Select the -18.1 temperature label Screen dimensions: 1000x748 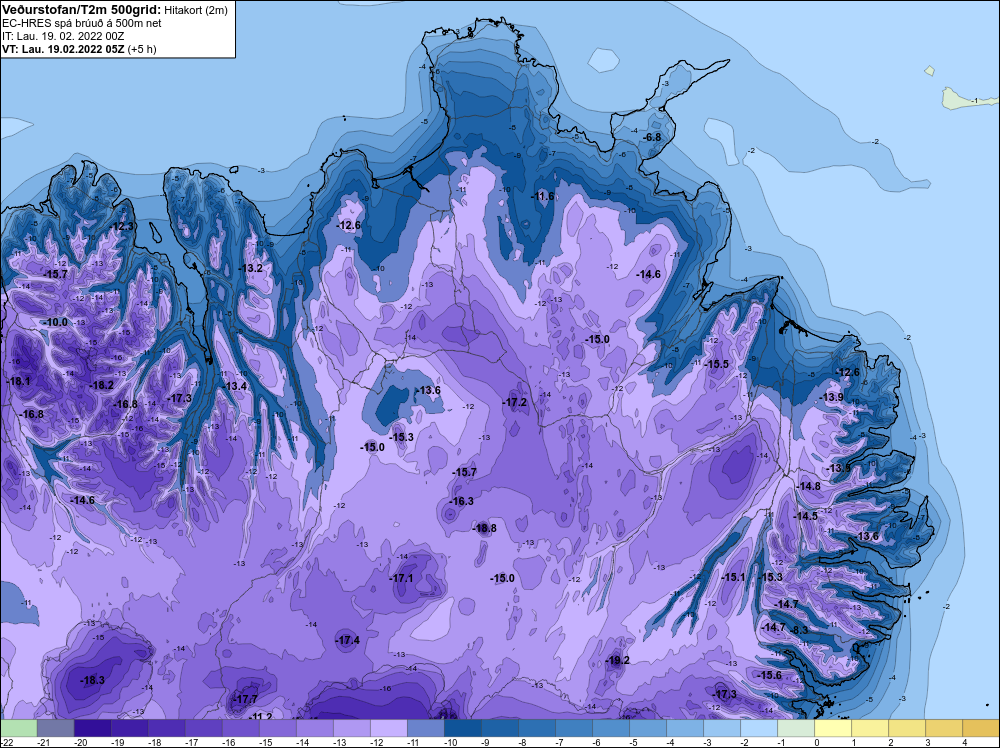[18, 381]
